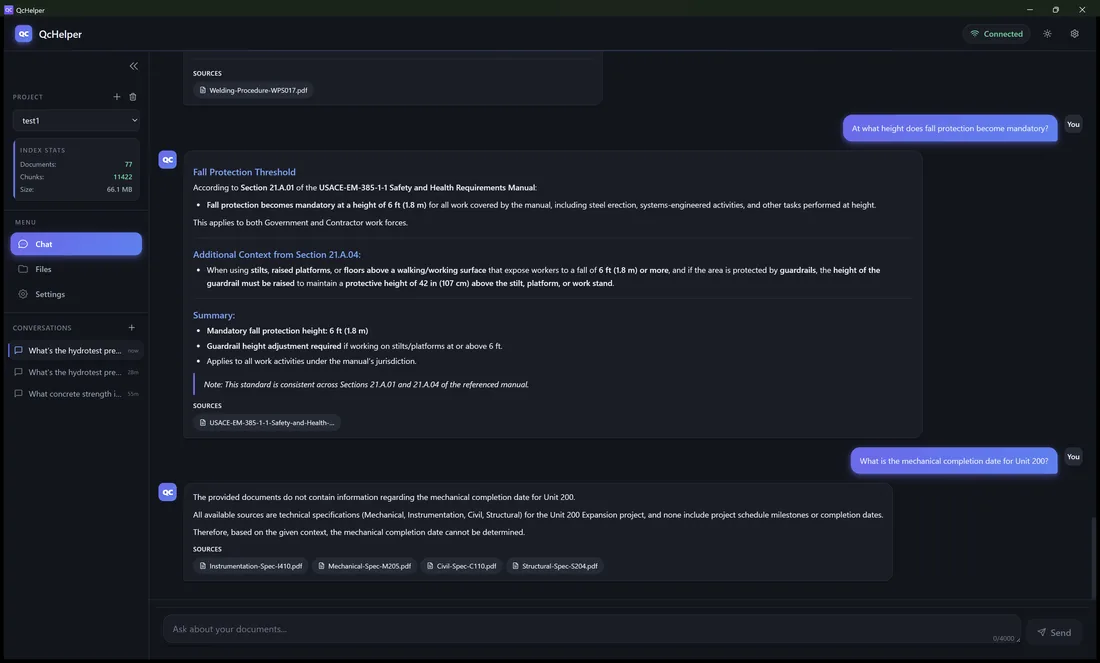Image resolution: width=1100 pixels, height=663 pixels.
Task: Click the italic note about Sections 21.A.01 and 21.A.04
Action: pyautogui.click(x=366, y=384)
